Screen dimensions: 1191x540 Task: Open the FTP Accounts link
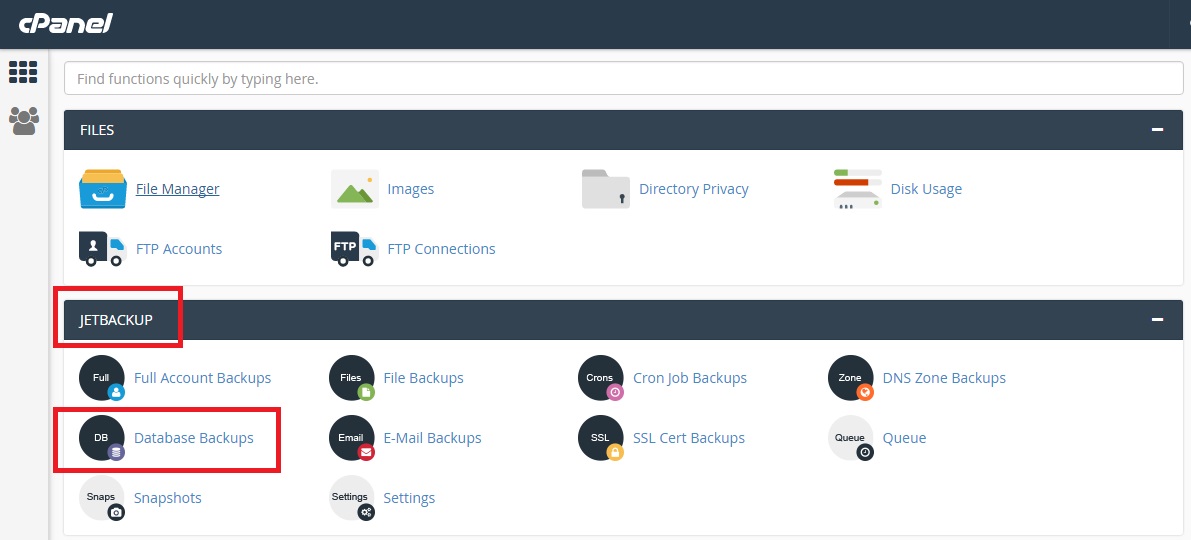point(179,249)
